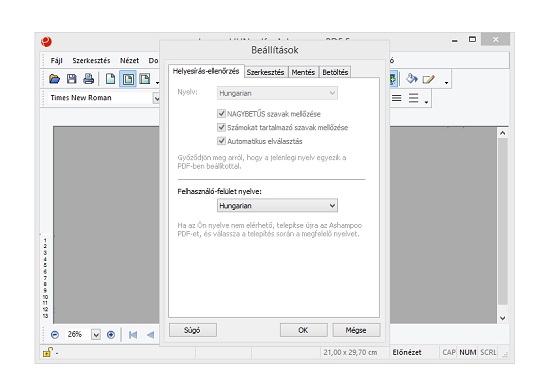Cancel with the Mégse button

click(356, 330)
